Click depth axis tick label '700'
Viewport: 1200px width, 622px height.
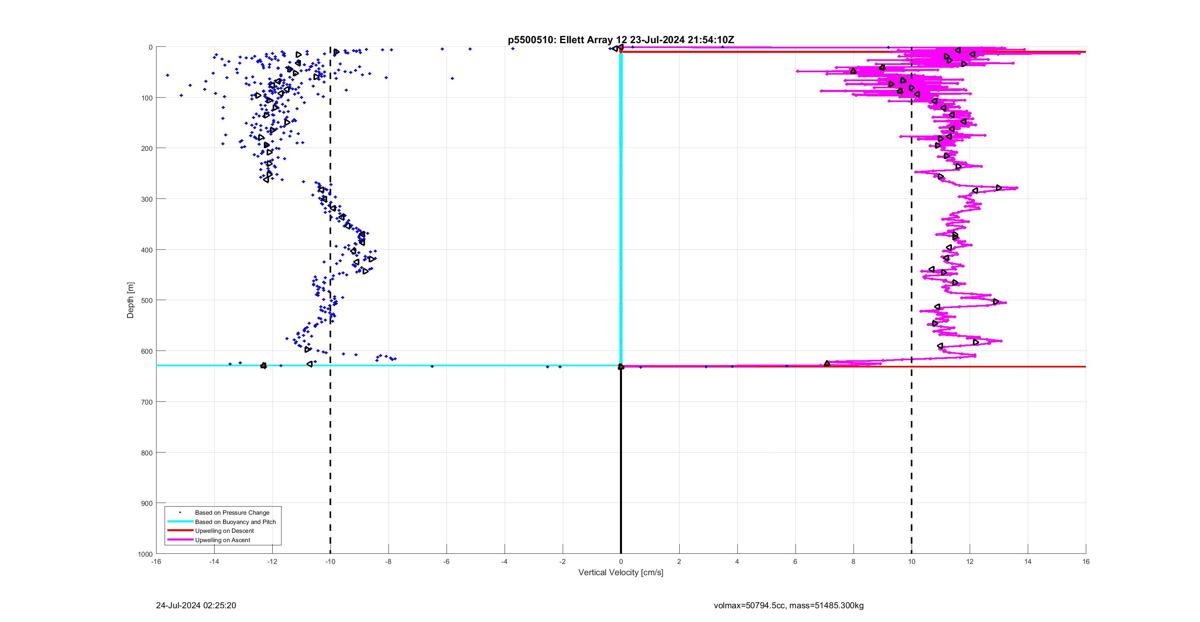[146, 402]
